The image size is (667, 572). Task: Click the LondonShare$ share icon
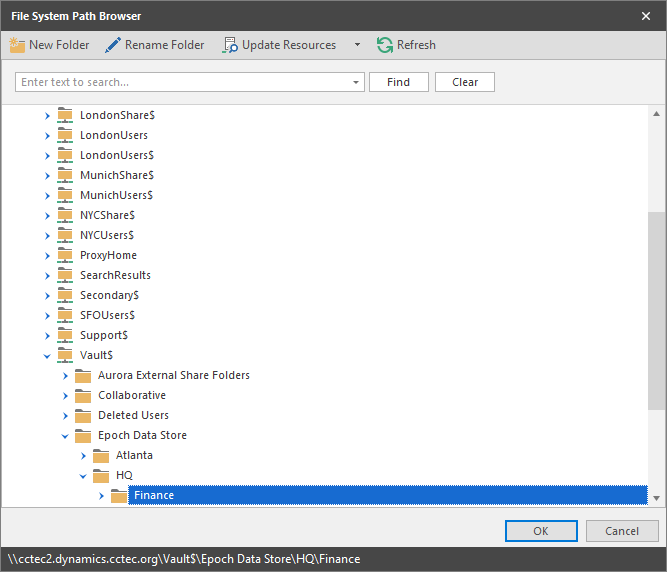[x=65, y=116]
